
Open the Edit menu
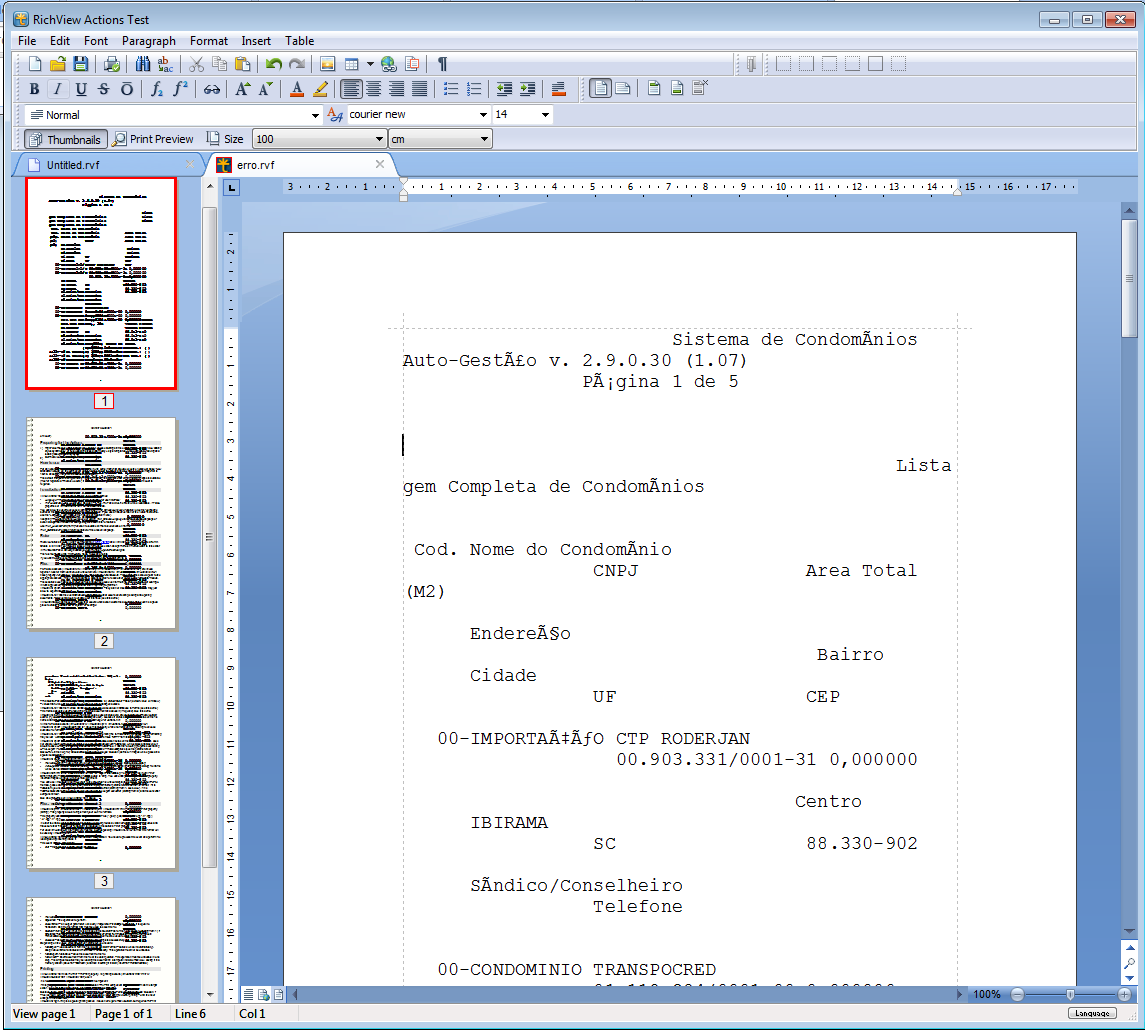click(x=60, y=41)
